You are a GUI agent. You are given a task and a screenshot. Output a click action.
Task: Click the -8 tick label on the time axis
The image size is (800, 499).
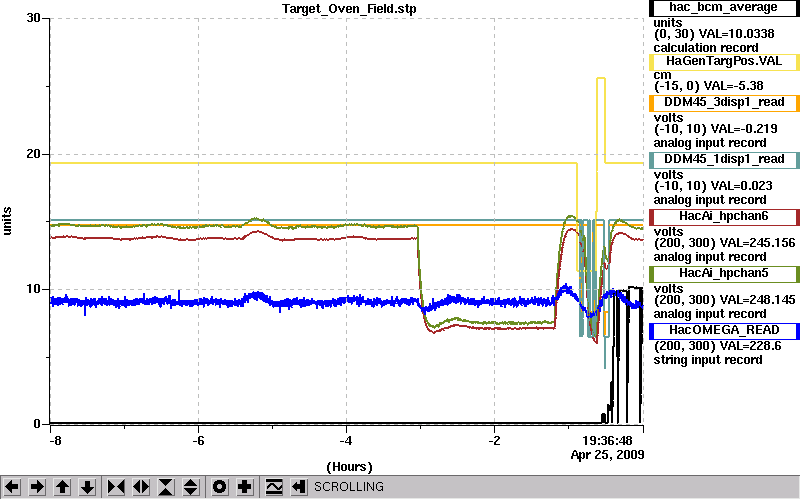55,440
